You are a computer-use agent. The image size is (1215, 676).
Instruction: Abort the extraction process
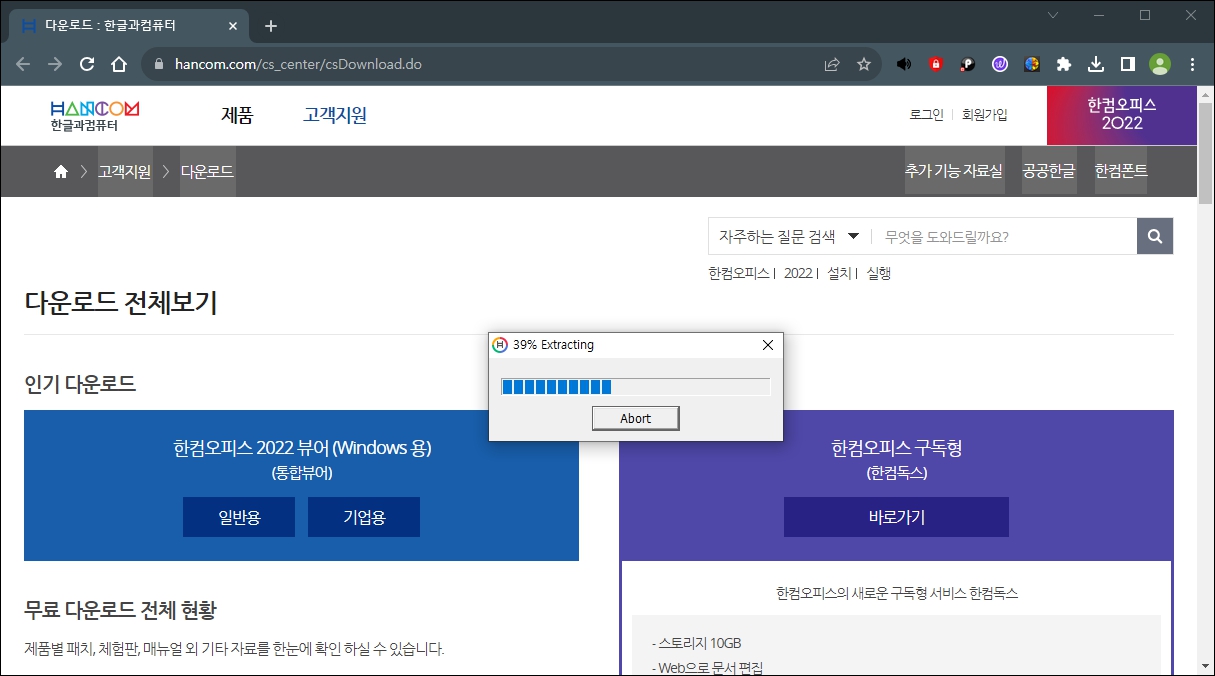pos(635,417)
